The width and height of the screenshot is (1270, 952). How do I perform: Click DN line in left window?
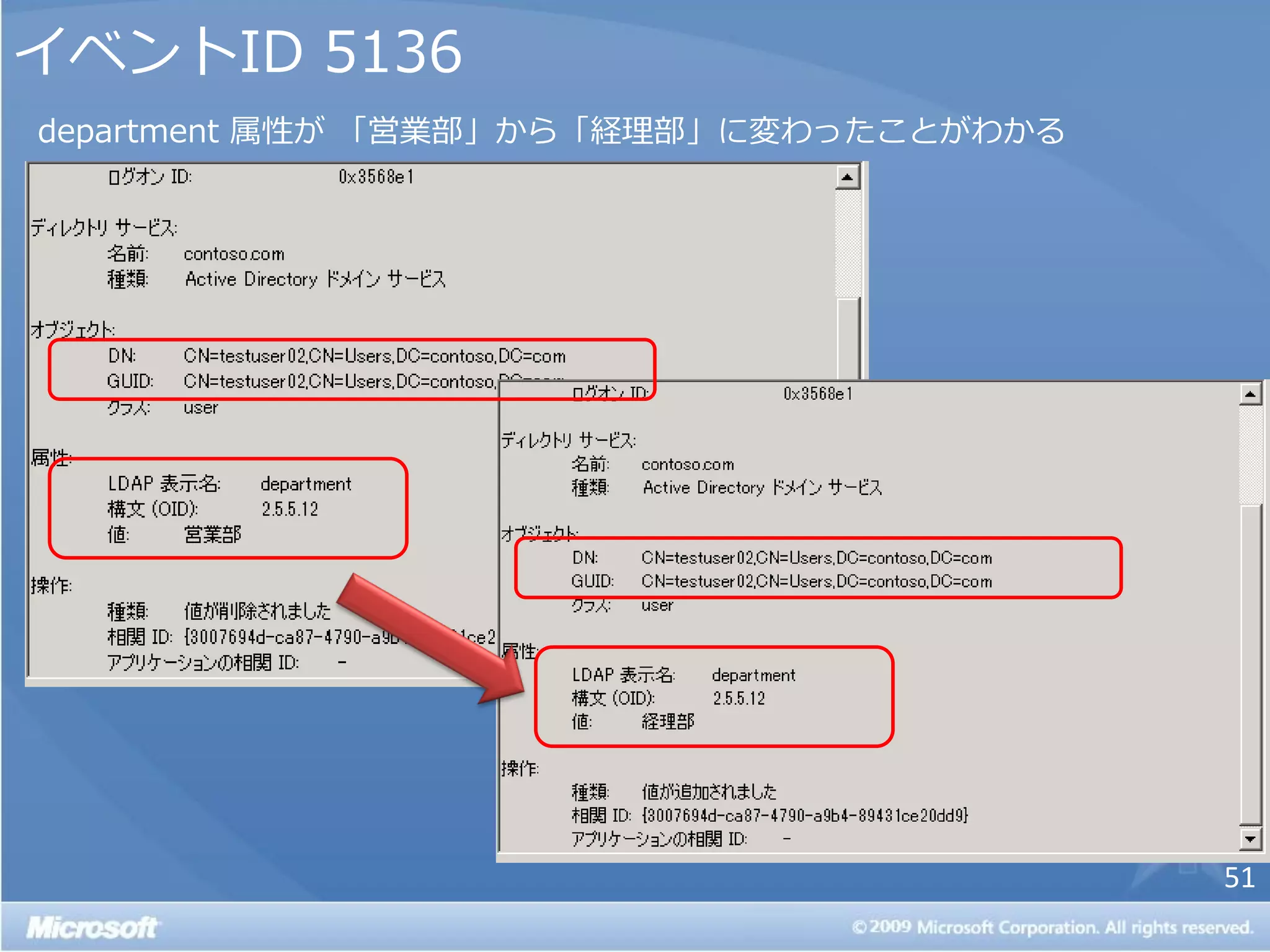click(x=337, y=356)
